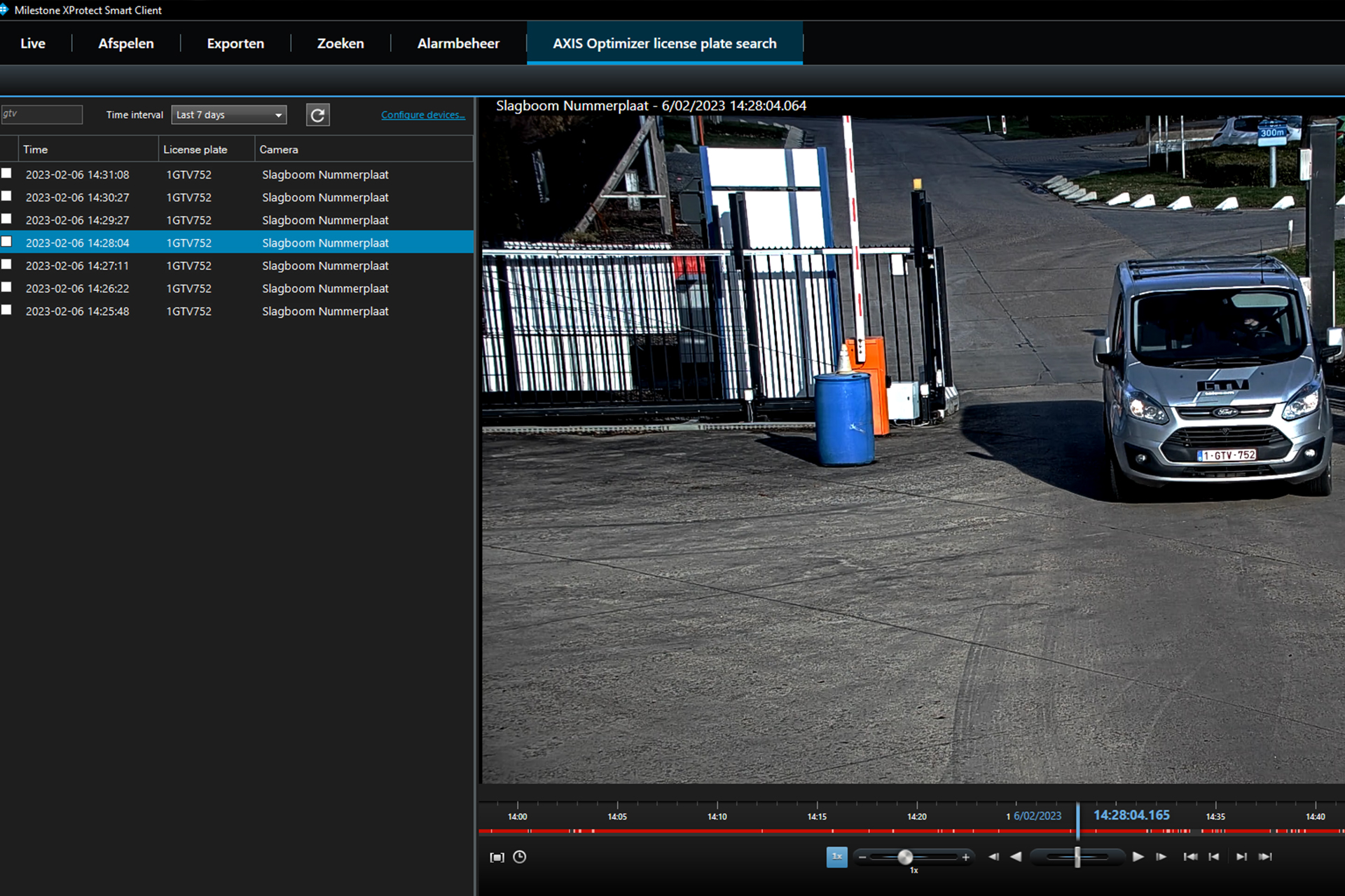The height and width of the screenshot is (896, 1345).
Task: Jump to the last sequence icon
Action: tap(1265, 857)
